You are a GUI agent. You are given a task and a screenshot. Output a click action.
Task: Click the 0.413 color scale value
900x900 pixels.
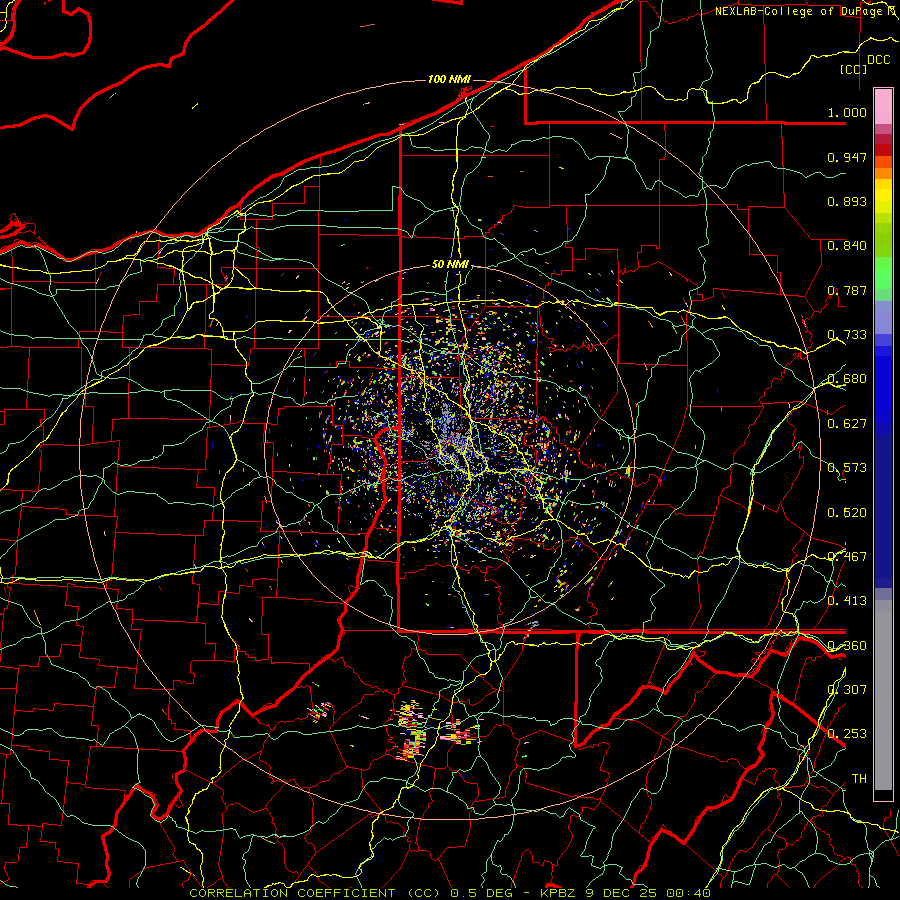point(847,601)
